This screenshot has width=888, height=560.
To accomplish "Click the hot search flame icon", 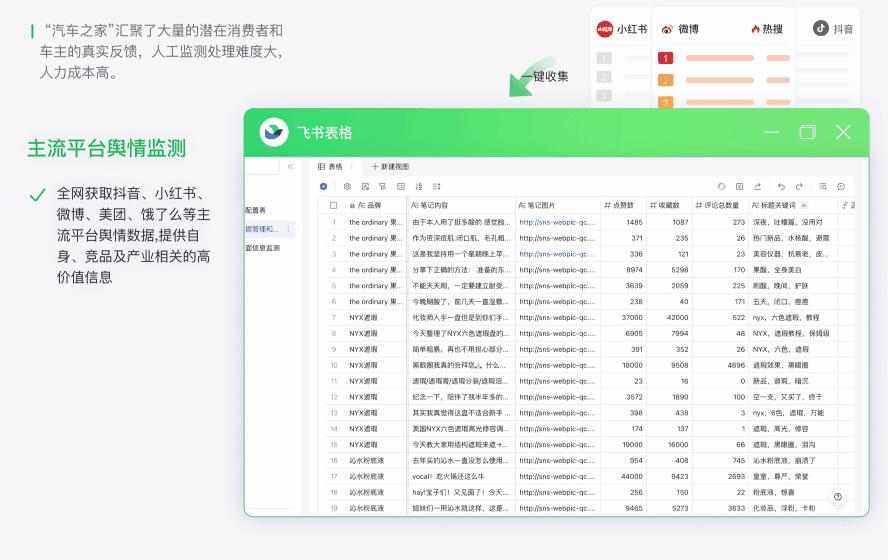I will pos(755,29).
